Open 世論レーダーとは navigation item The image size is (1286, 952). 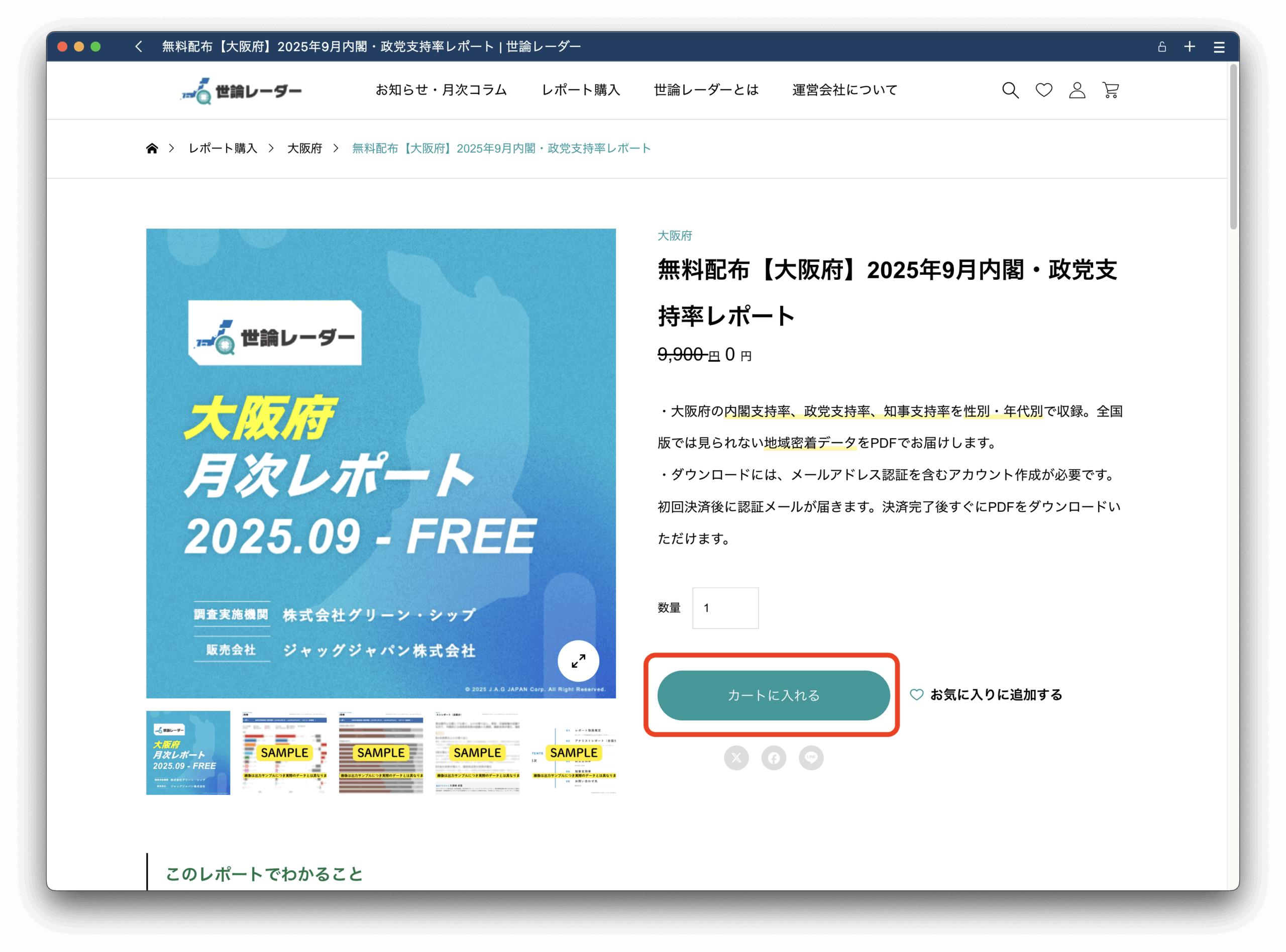[x=706, y=90]
